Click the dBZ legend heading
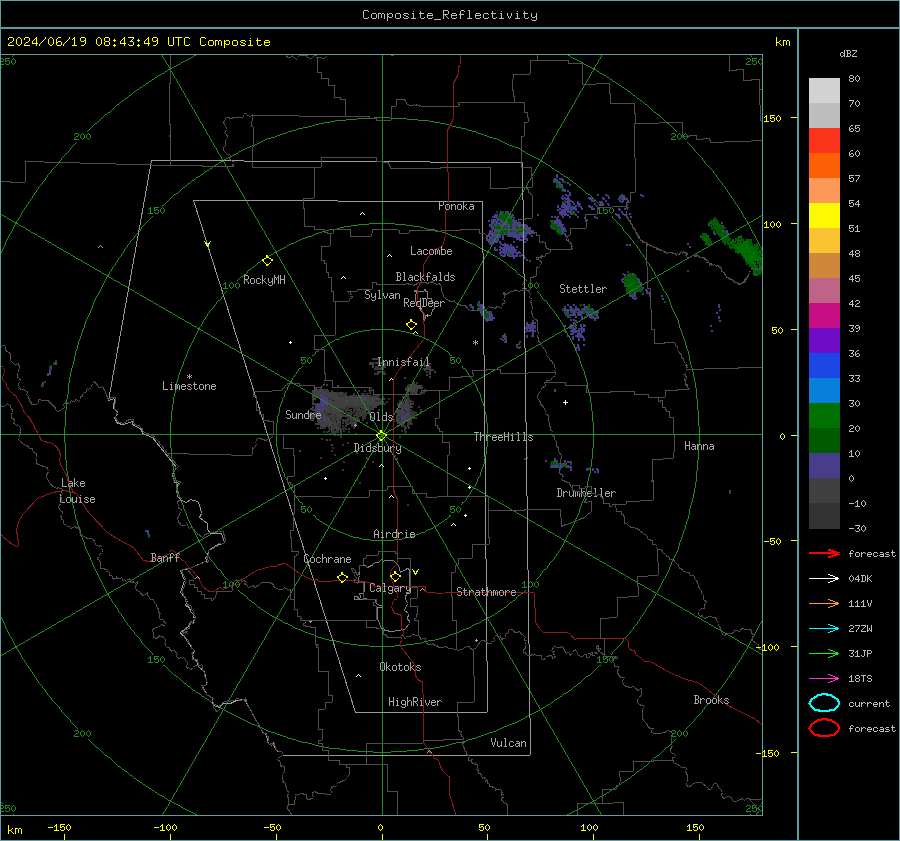This screenshot has height=841, width=900. pyautogui.click(x=848, y=54)
